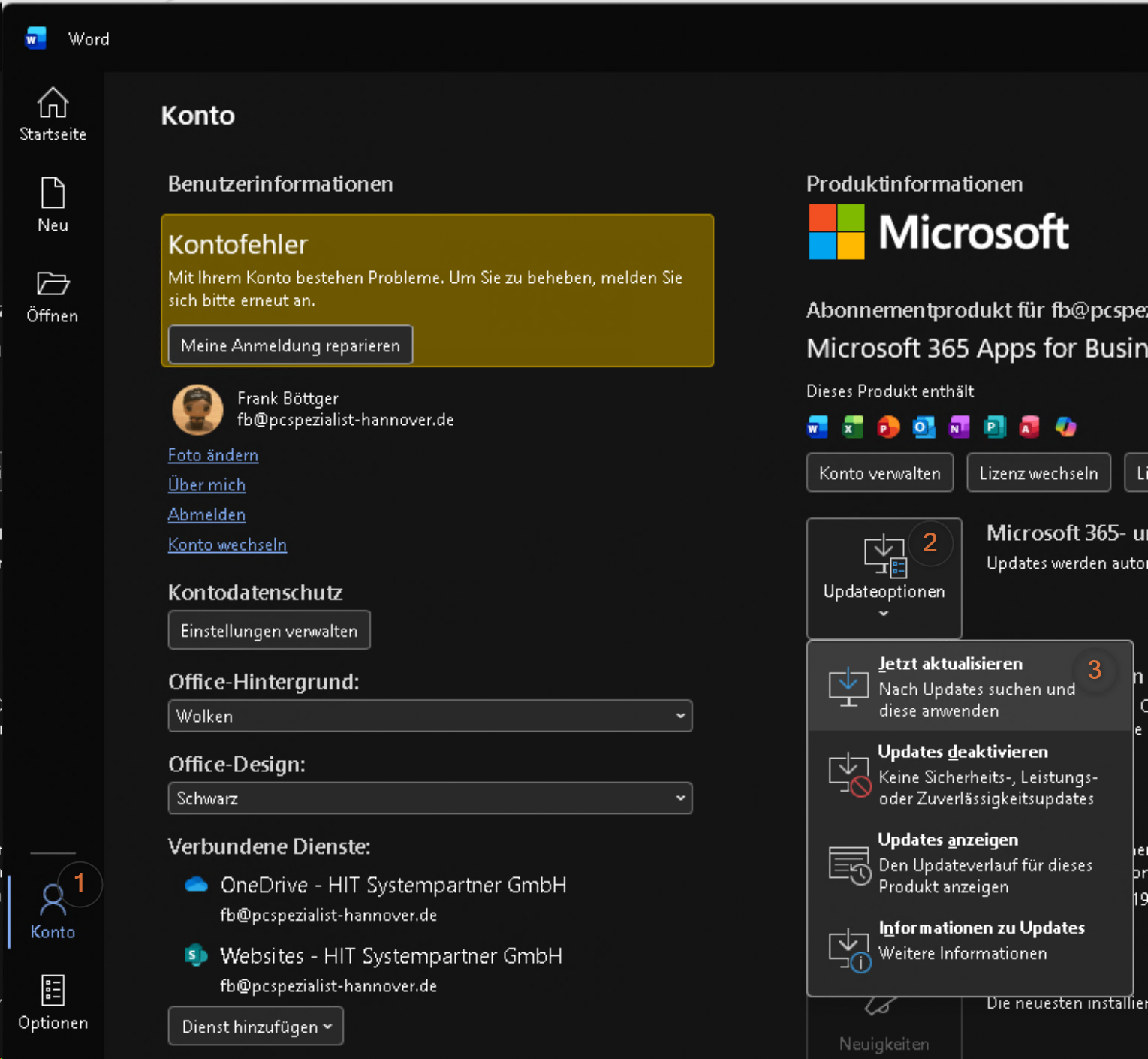Click the Excel app icon
The height and width of the screenshot is (1059, 1148).
click(852, 427)
